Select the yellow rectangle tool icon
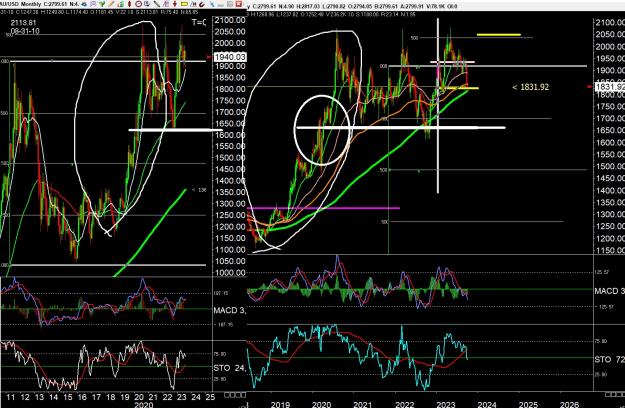The height and width of the screenshot is (408, 625). tap(184, 4)
